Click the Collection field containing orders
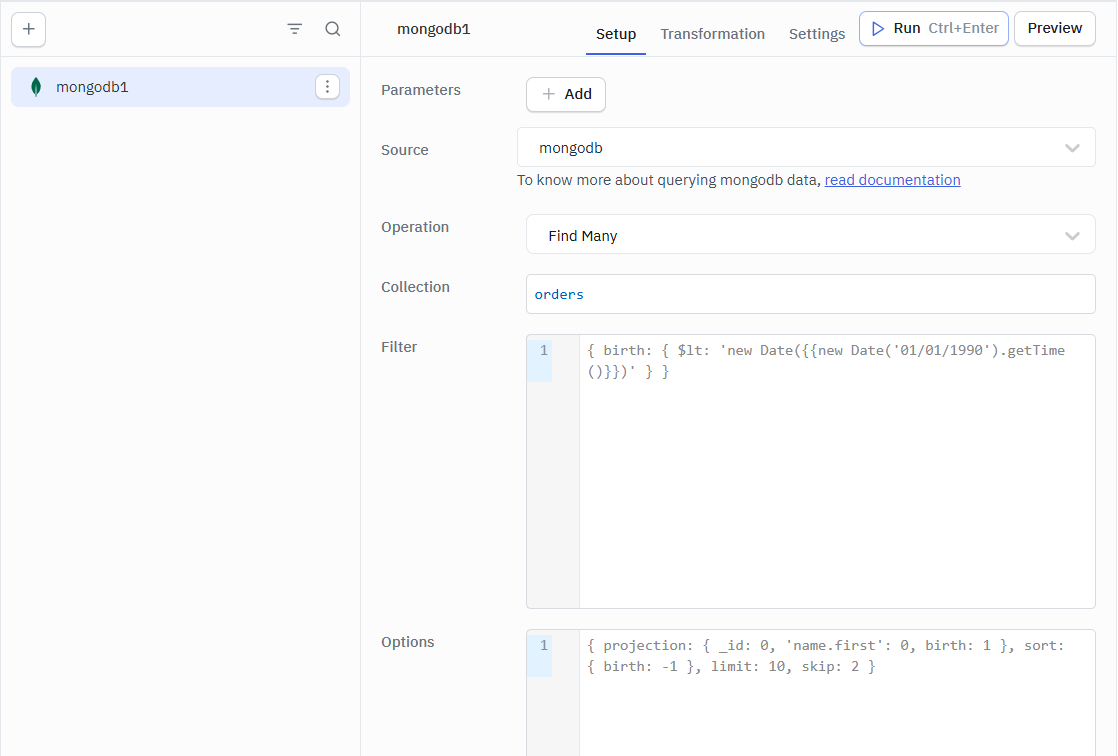This screenshot has height=756, width=1118. click(x=810, y=295)
